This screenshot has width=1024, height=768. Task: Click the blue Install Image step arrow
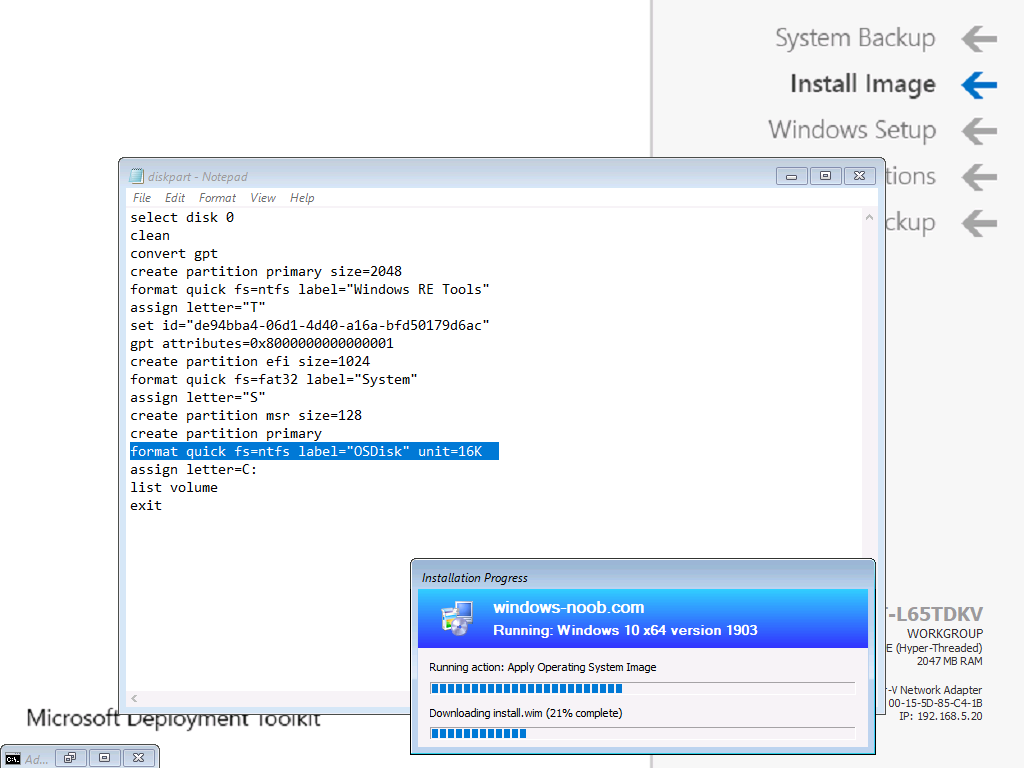point(979,85)
